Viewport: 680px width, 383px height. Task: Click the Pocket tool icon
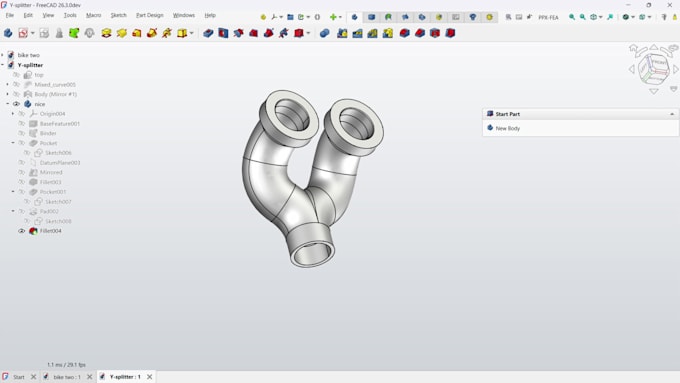point(208,33)
